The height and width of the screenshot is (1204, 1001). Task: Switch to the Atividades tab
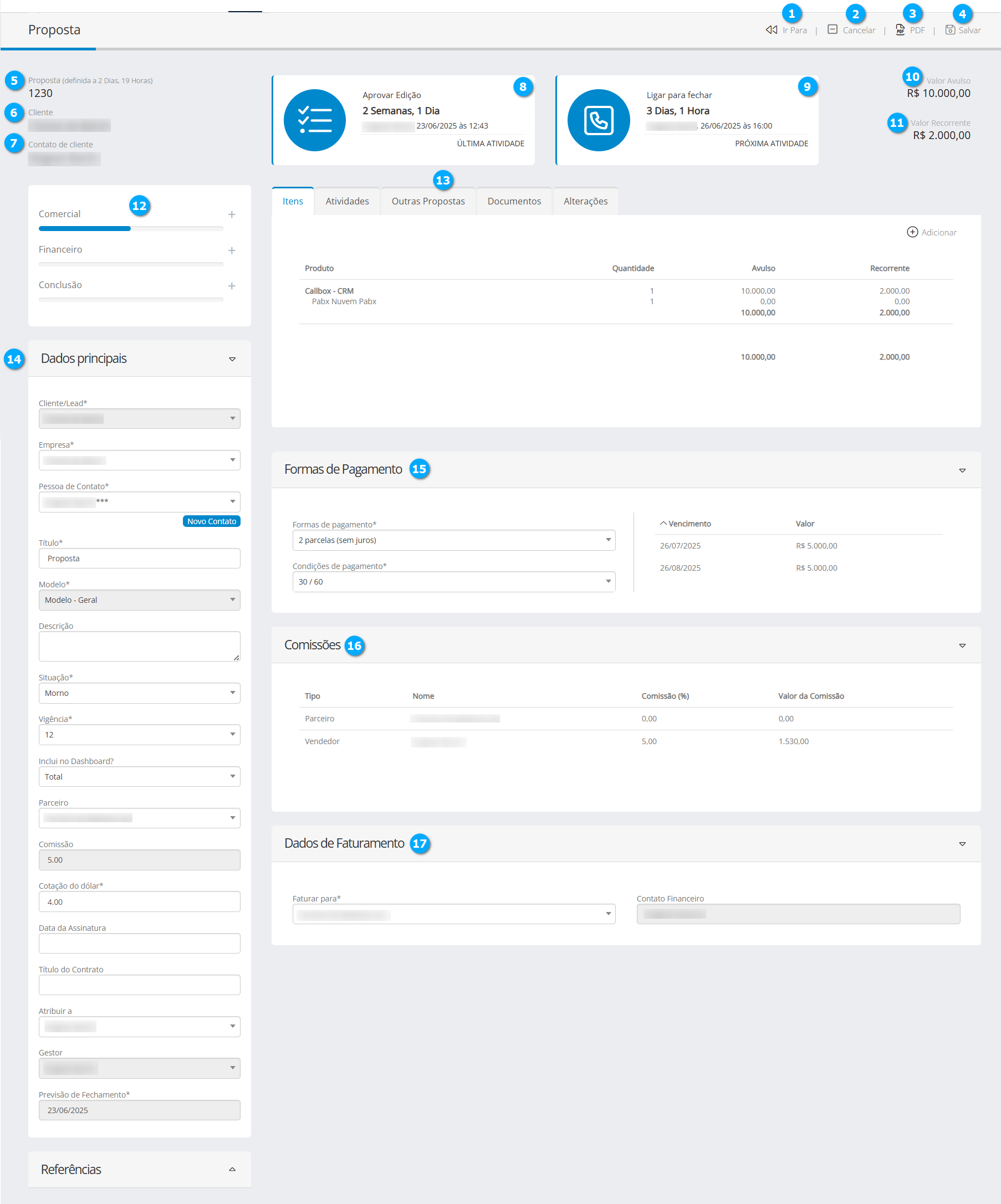point(347,201)
